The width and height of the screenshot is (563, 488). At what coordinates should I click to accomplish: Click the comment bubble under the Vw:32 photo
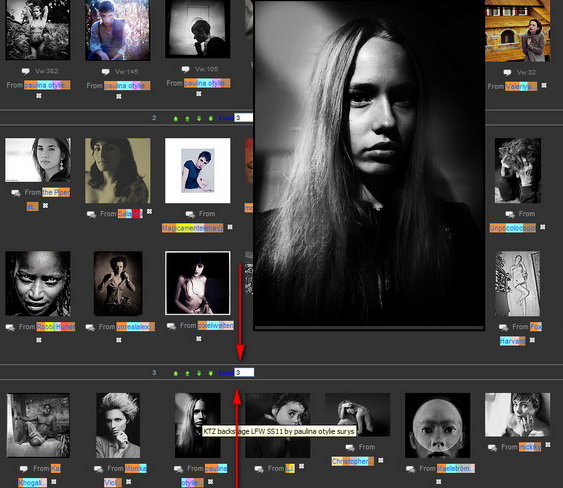pos(507,73)
